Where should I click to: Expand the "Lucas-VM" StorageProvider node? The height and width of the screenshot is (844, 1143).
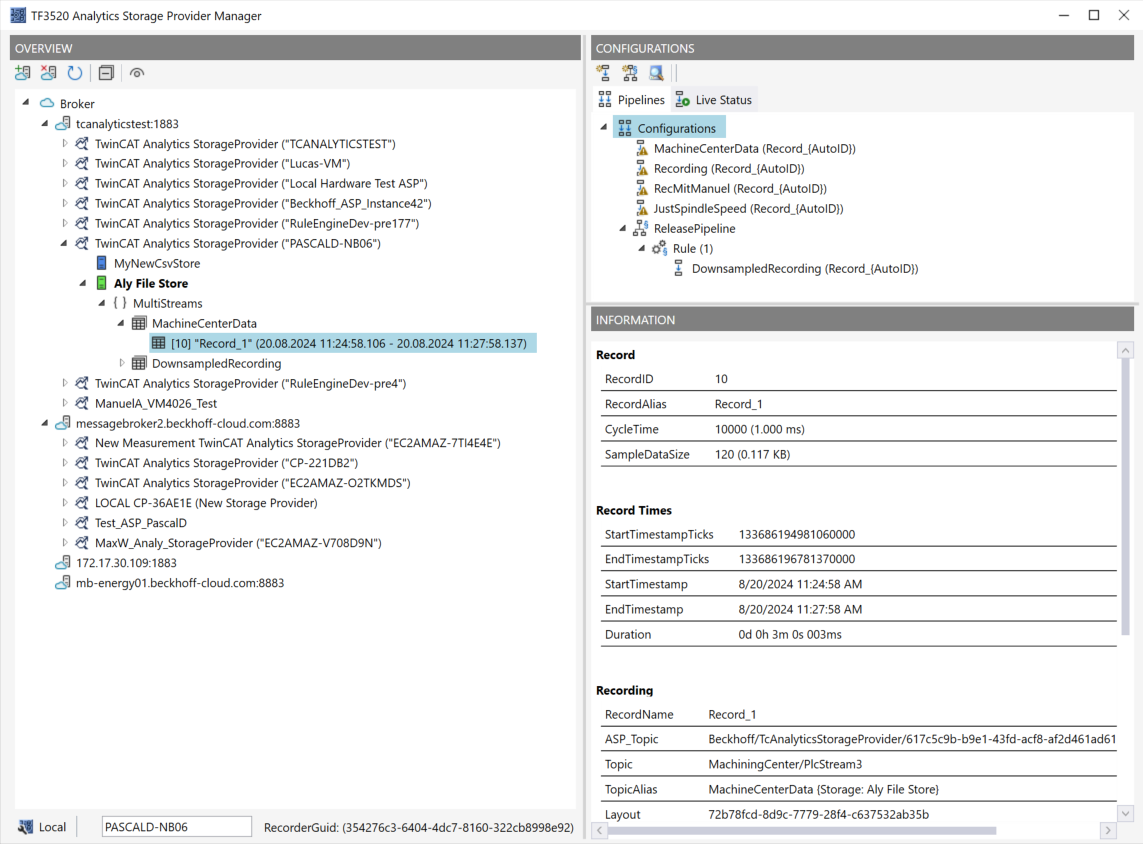(65, 163)
